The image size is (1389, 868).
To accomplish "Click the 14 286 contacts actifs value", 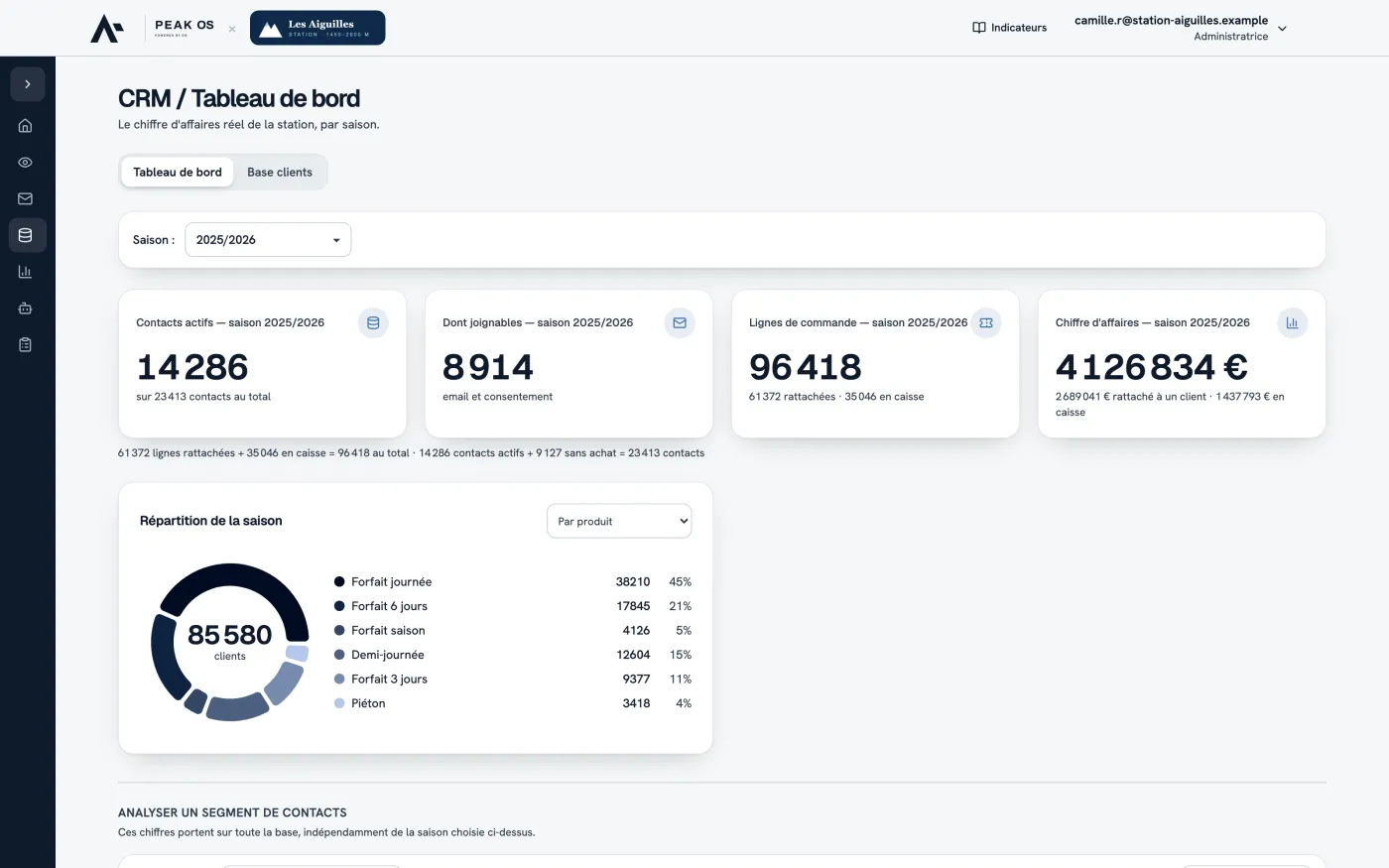I will [192, 367].
